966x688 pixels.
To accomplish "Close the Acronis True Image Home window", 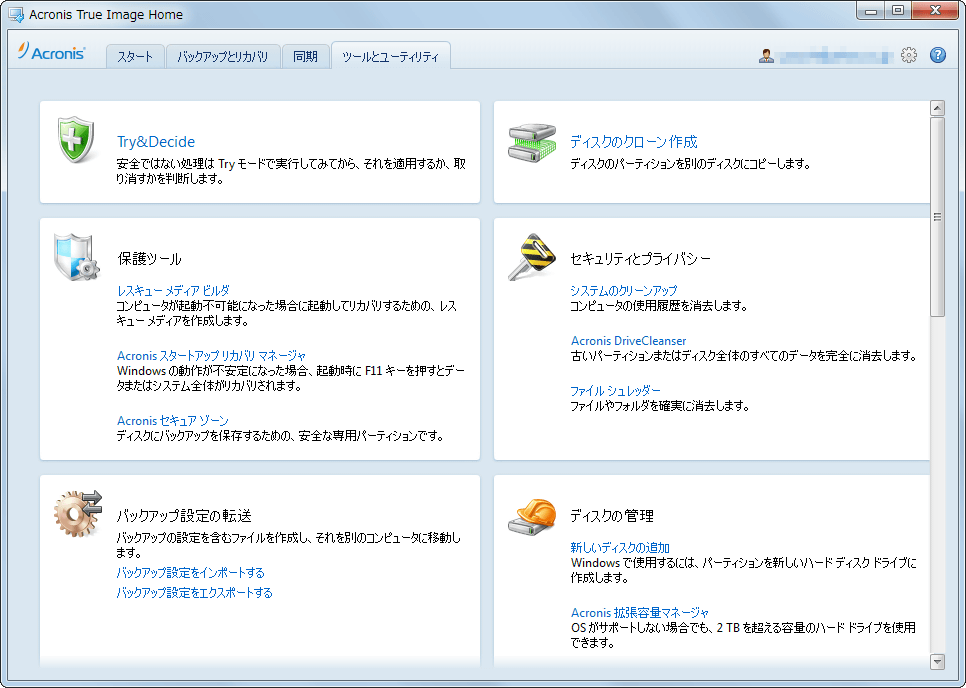I will pos(935,10).
